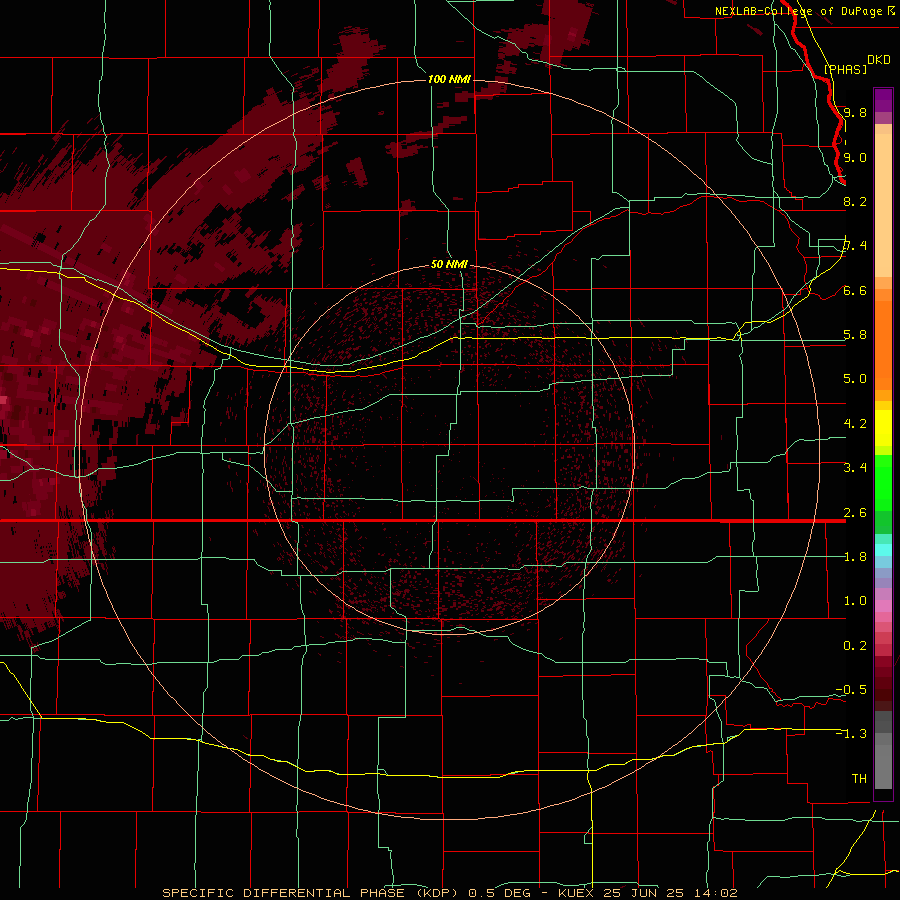
Task: Click the 4.2 scale value
Action: click(855, 424)
